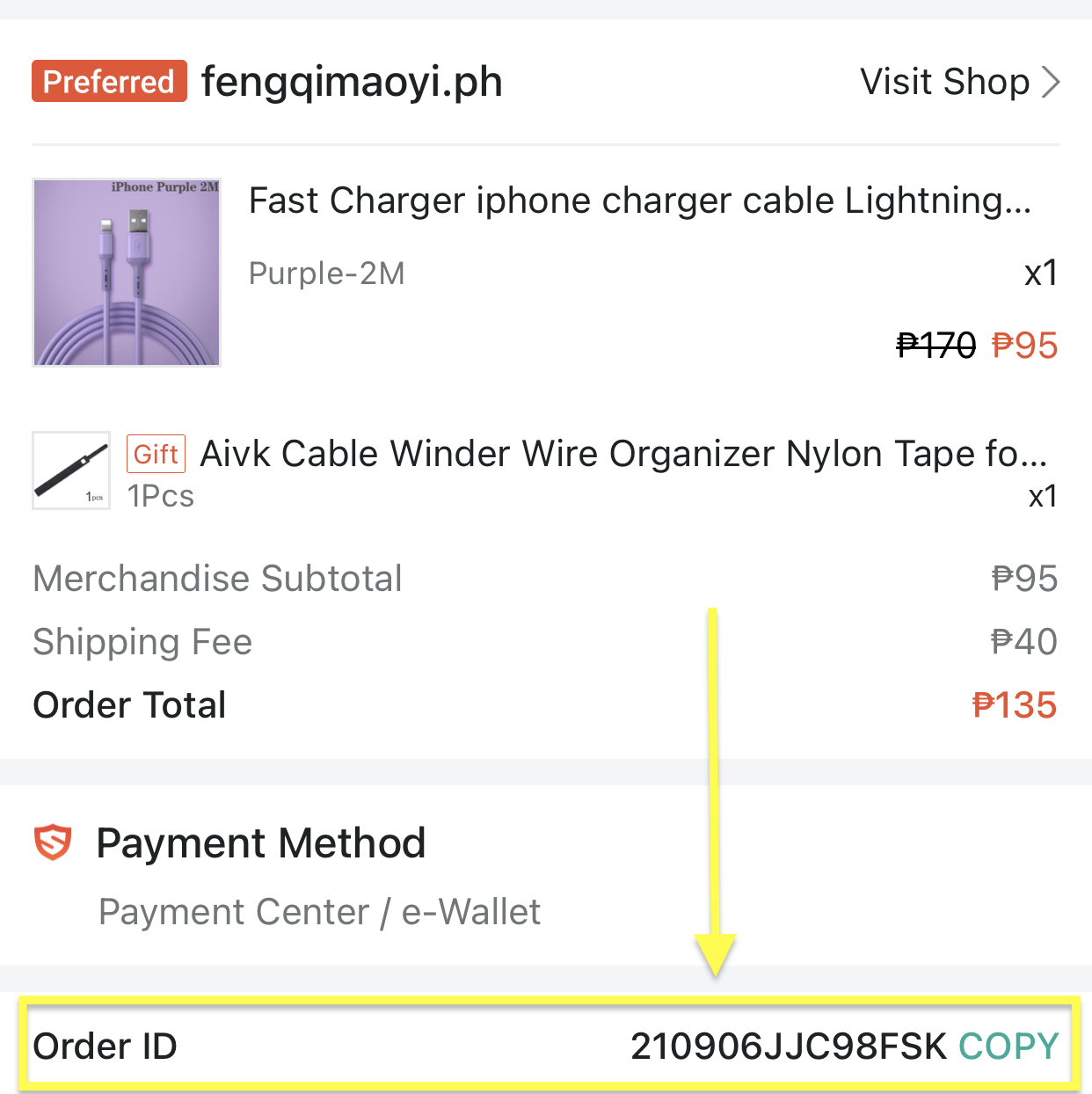Click the COPY link beside the Order ID
This screenshot has width=1092, height=1094.
1008,1046
